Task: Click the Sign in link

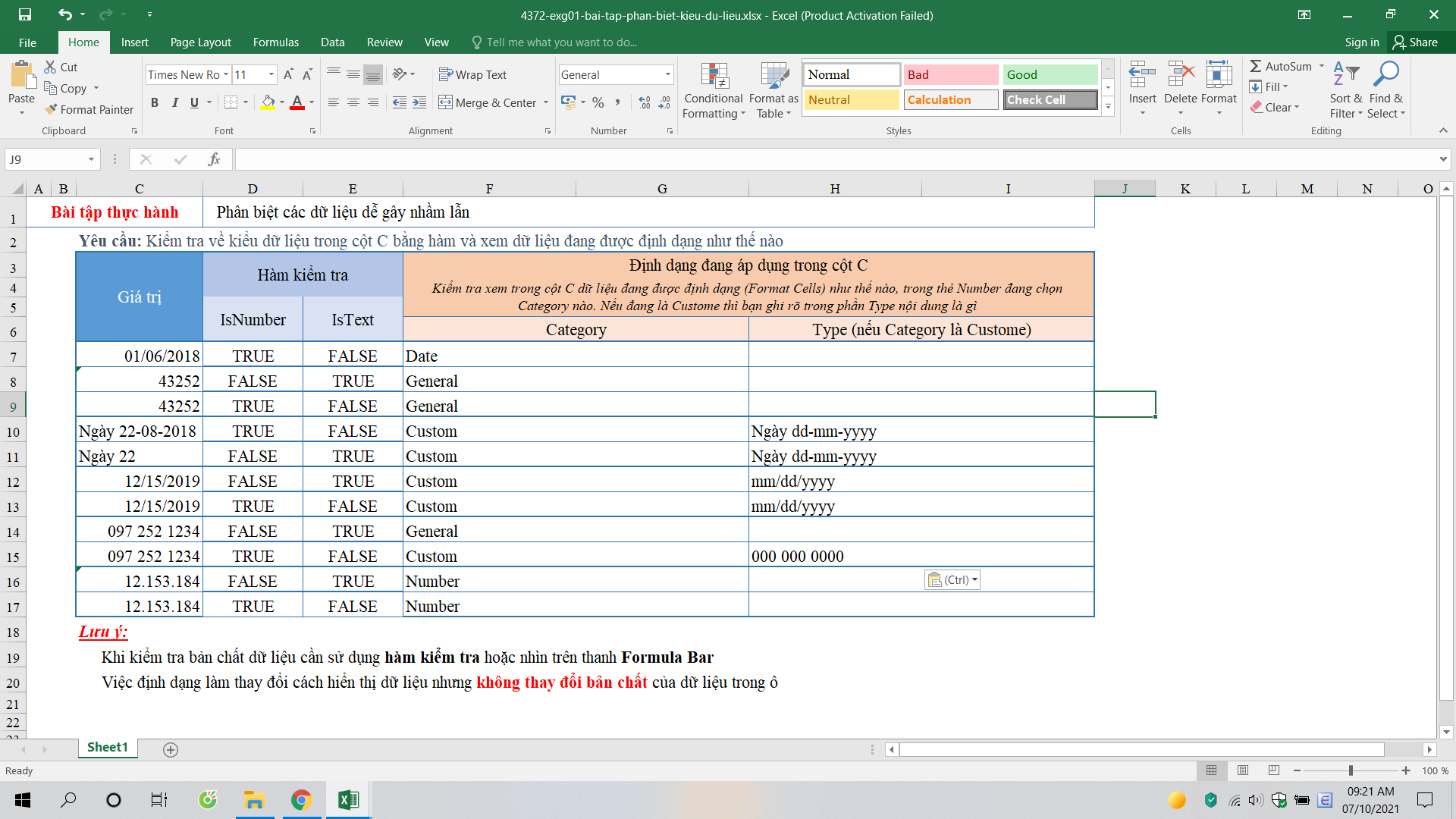Action: (x=1361, y=42)
